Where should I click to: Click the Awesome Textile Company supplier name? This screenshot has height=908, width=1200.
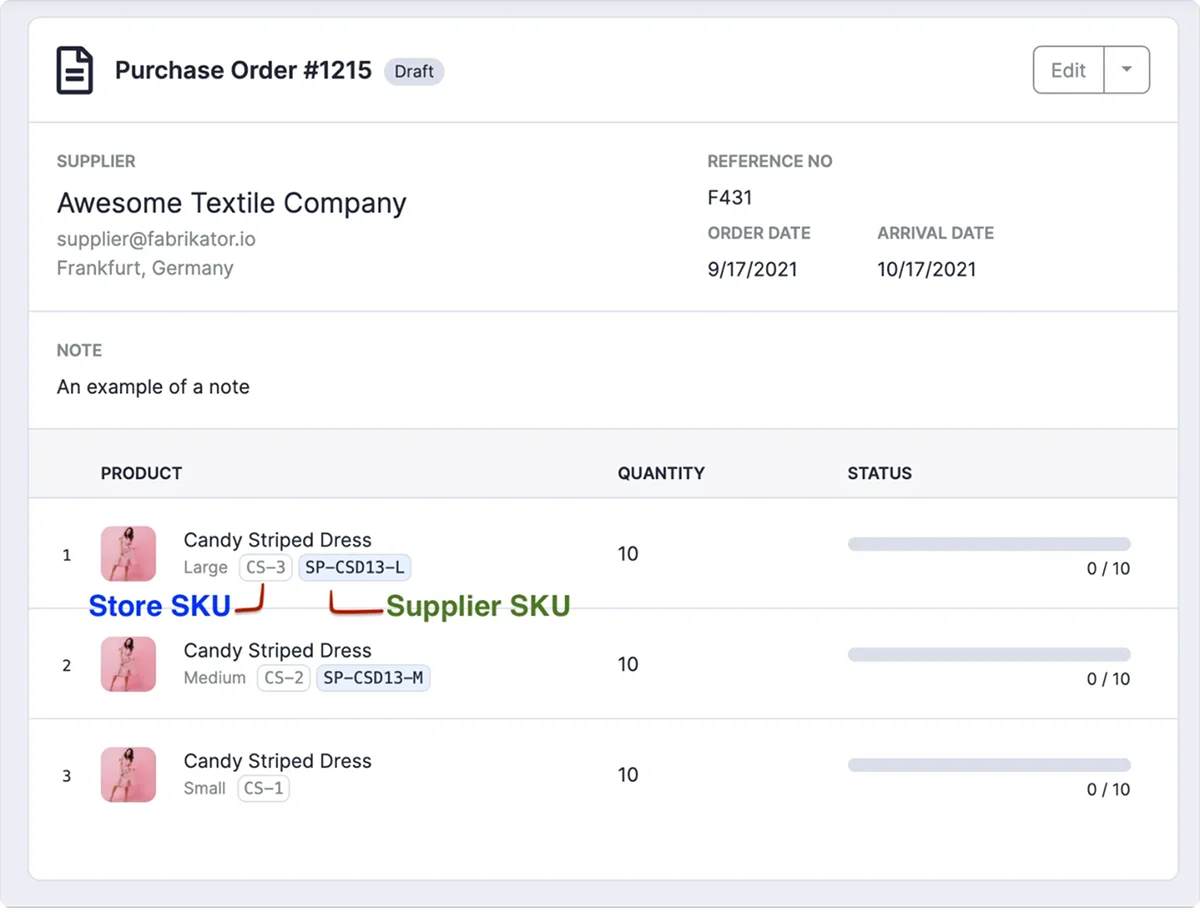pos(232,203)
